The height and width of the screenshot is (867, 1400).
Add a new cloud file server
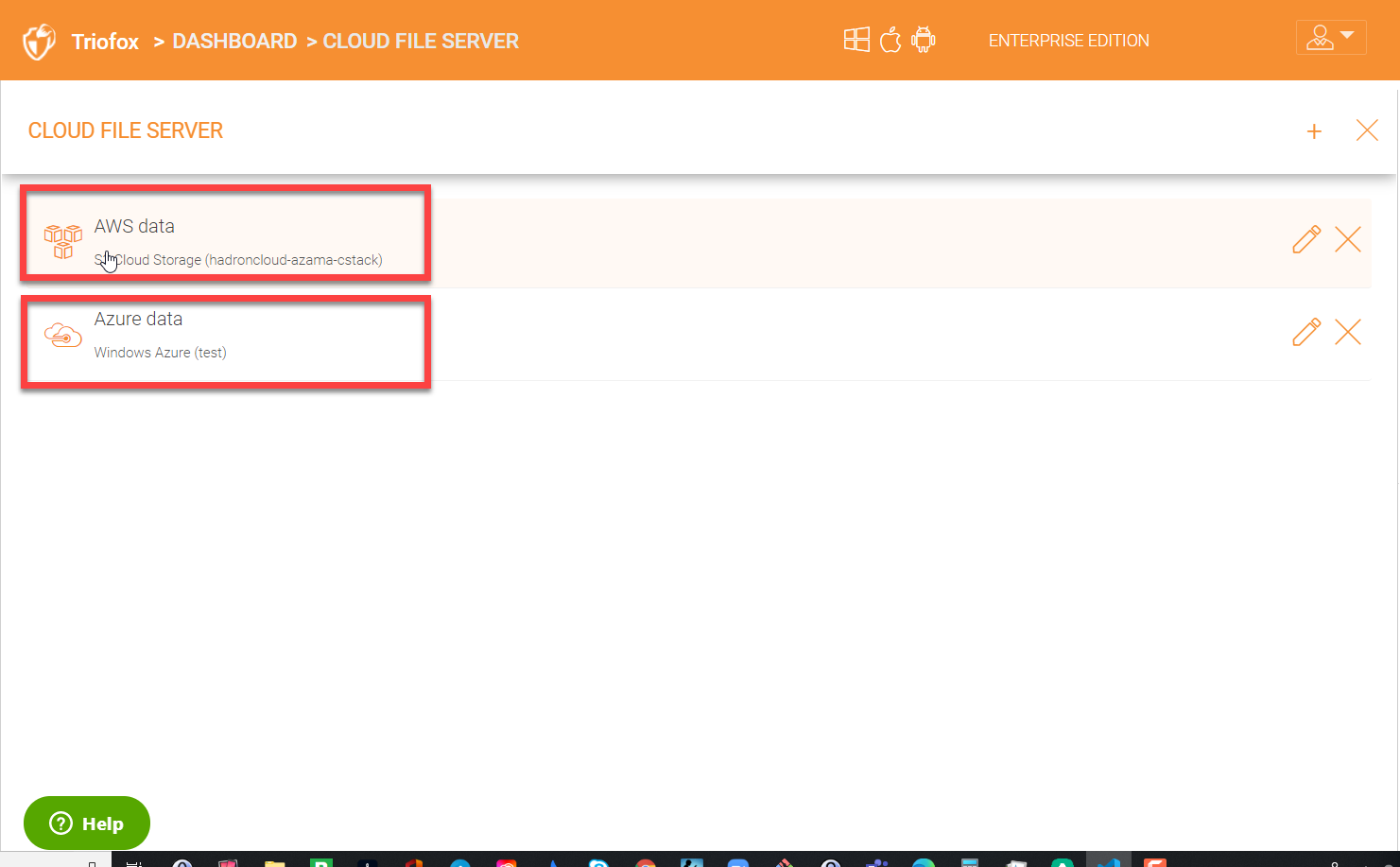(1314, 131)
